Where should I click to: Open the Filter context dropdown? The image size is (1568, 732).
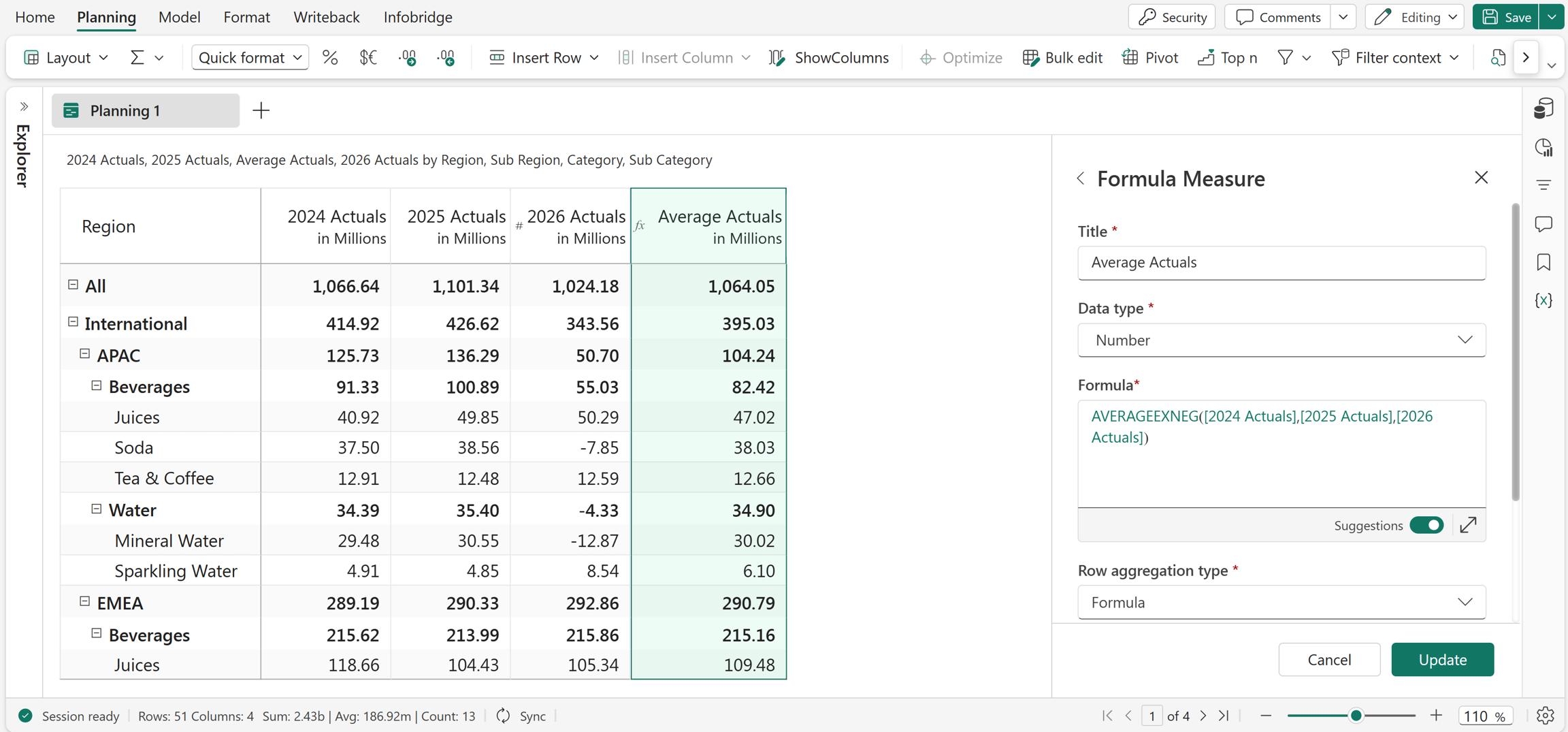[x=1395, y=58]
